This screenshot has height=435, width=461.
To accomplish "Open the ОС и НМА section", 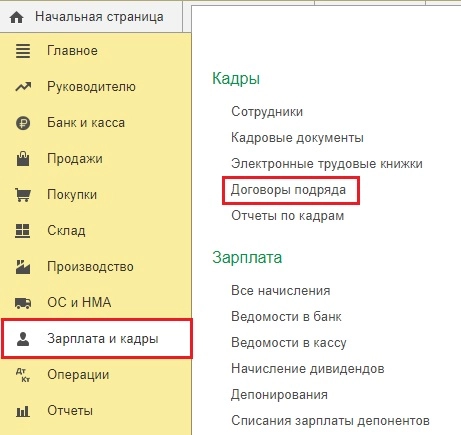I will [x=79, y=303].
